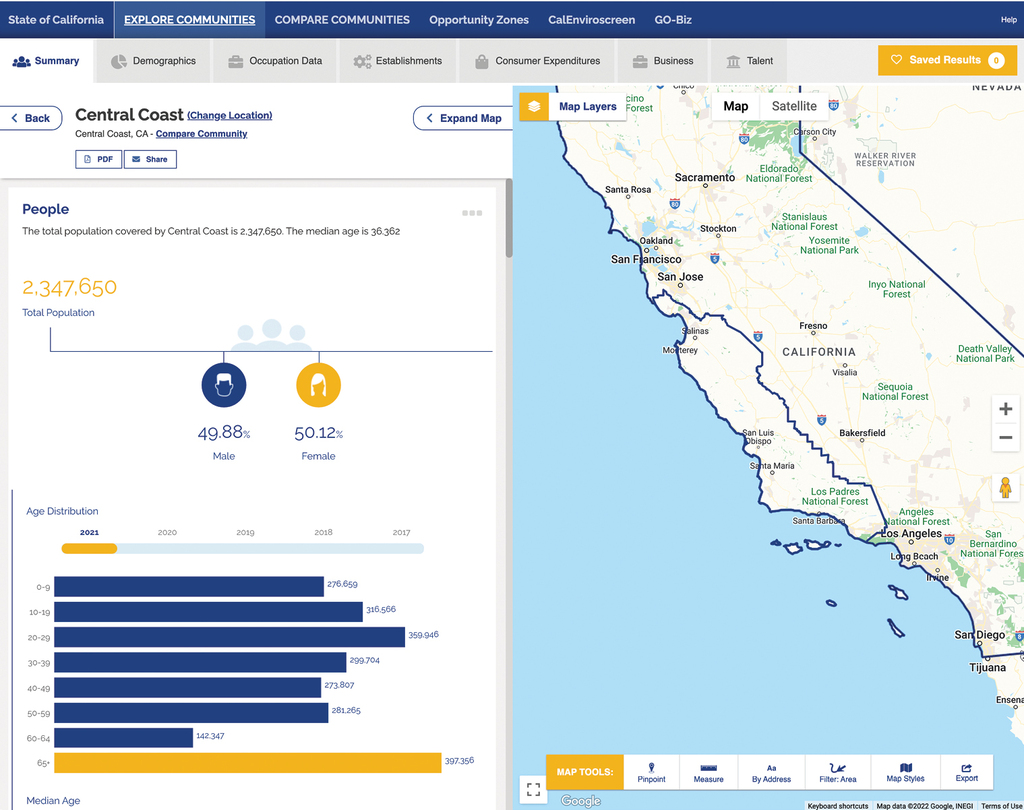The height and width of the screenshot is (810, 1024).
Task: Open the Map Styles tool
Action: point(905,773)
